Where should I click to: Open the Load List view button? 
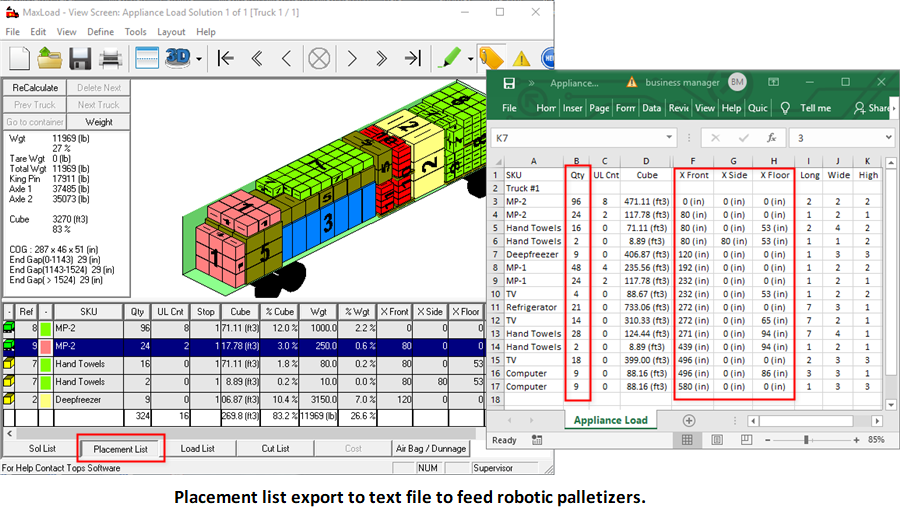tap(197, 449)
